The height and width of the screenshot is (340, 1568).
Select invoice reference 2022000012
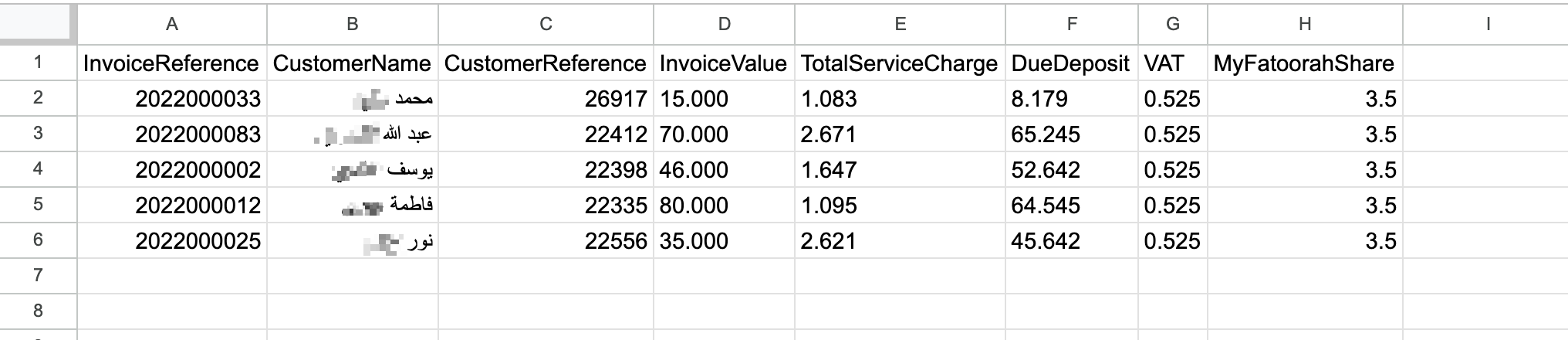click(172, 205)
